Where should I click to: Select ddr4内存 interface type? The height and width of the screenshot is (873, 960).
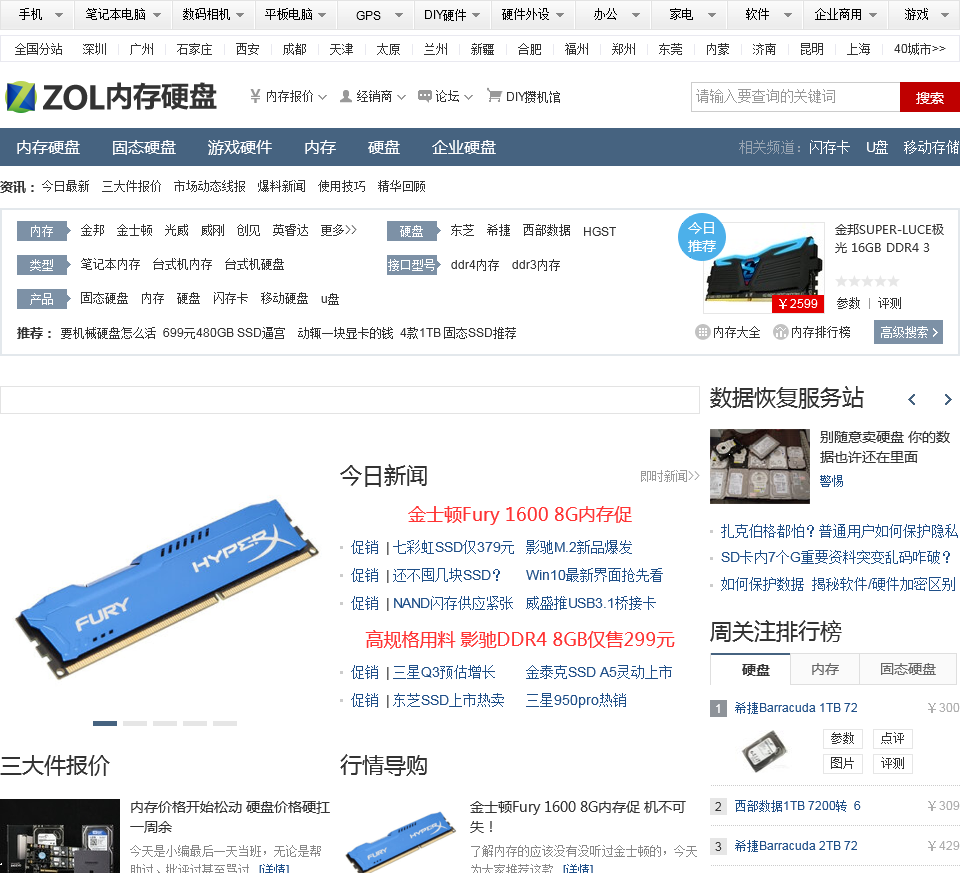click(x=474, y=264)
